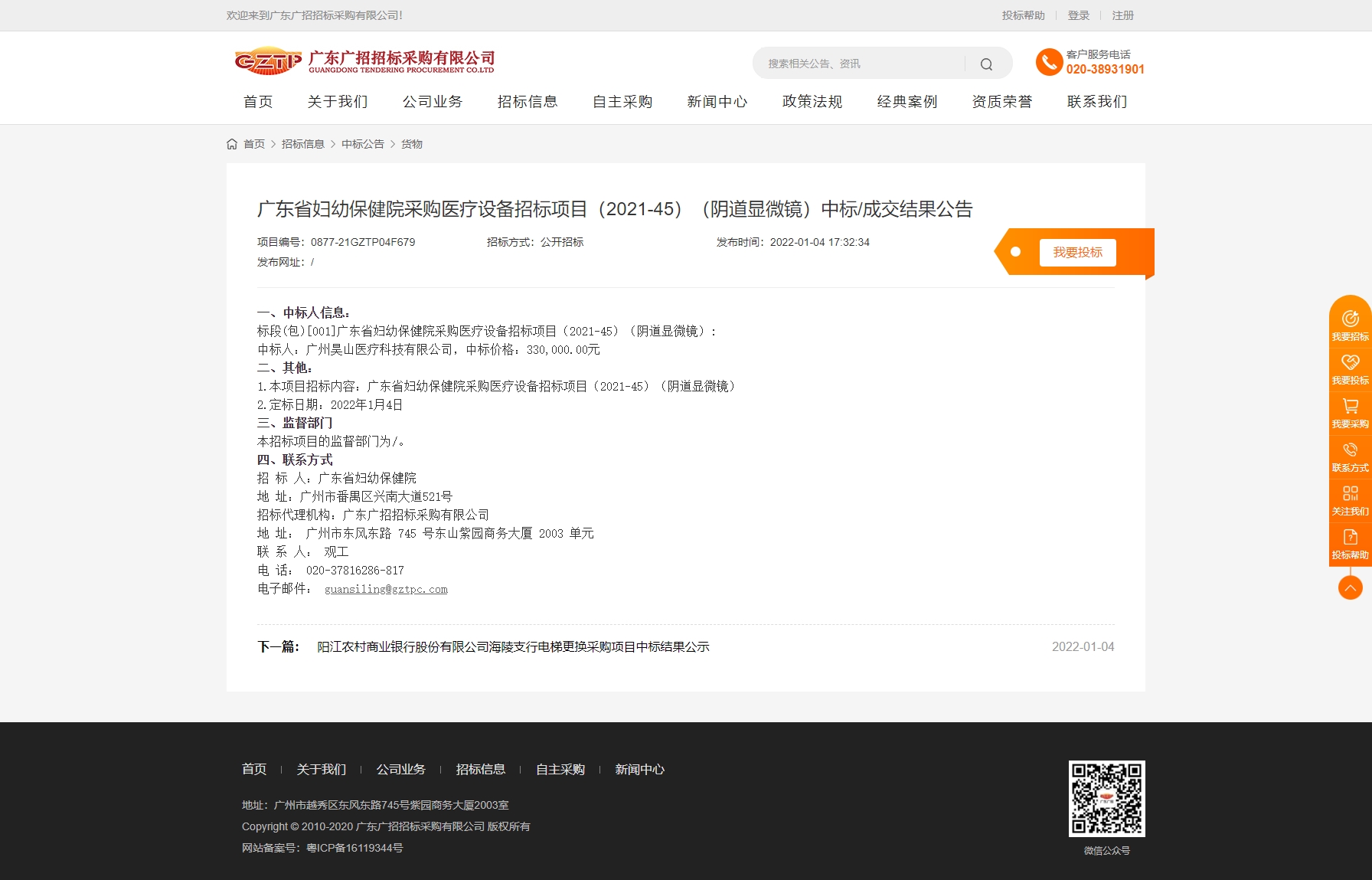
Task: Open 关注我们 QR sidebar icon
Action: (1350, 499)
